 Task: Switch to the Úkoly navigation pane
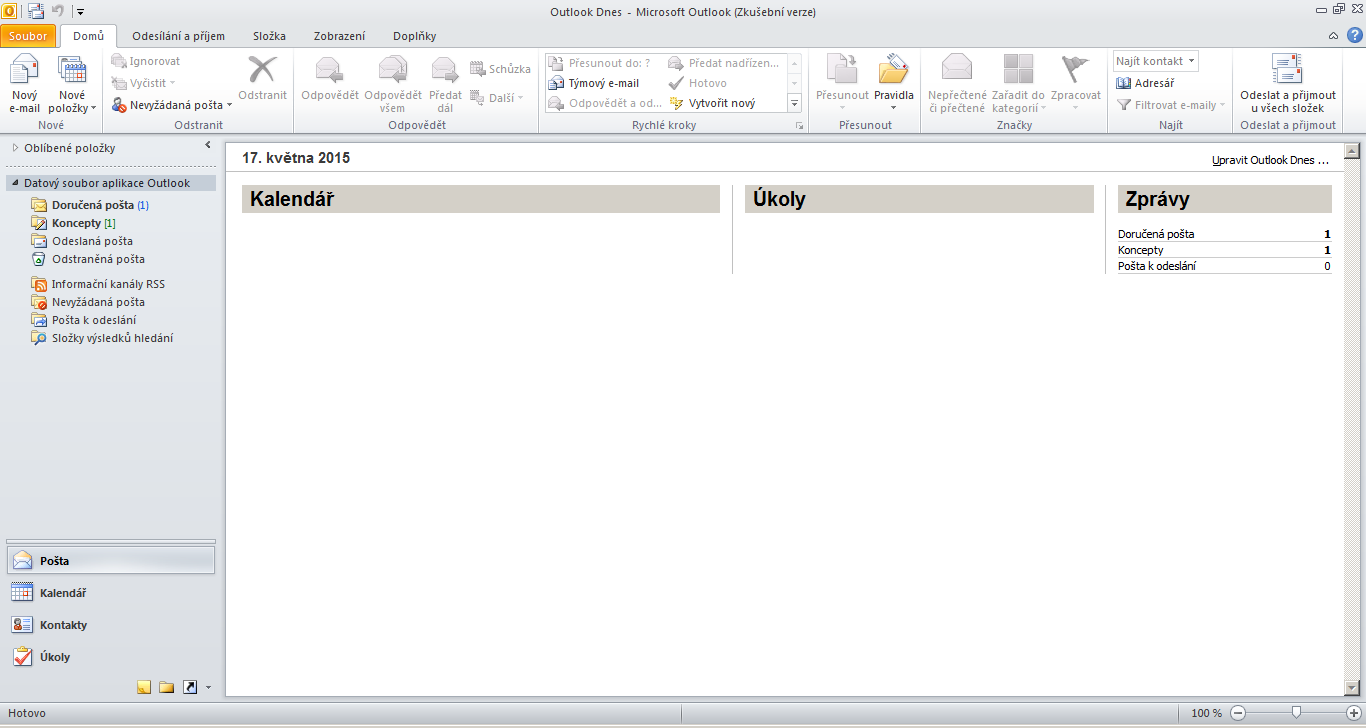coord(110,657)
